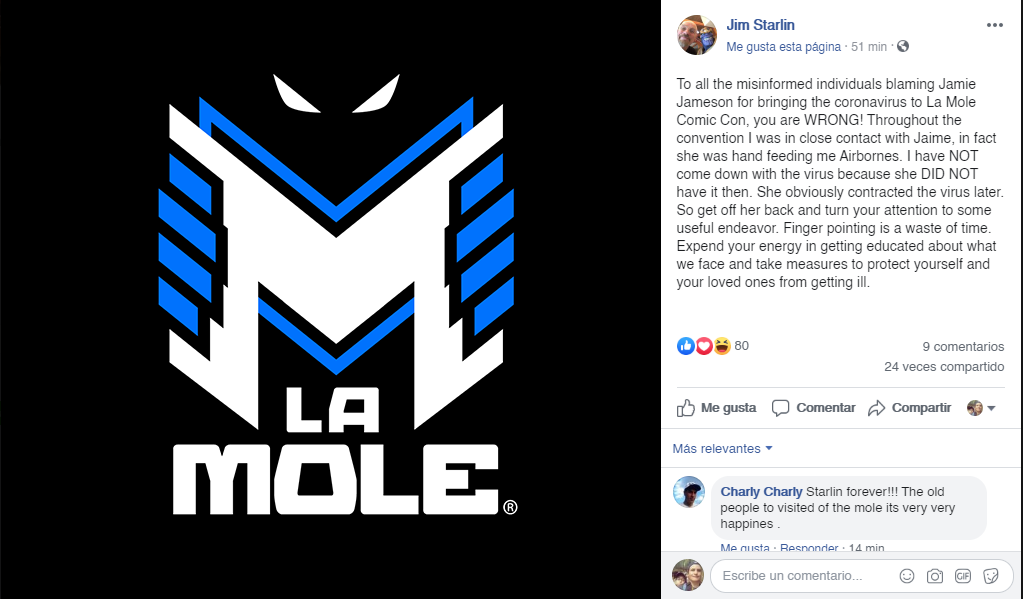View the '24 veces compartido' shares
The image size is (1023, 599).
pyautogui.click(x=944, y=367)
